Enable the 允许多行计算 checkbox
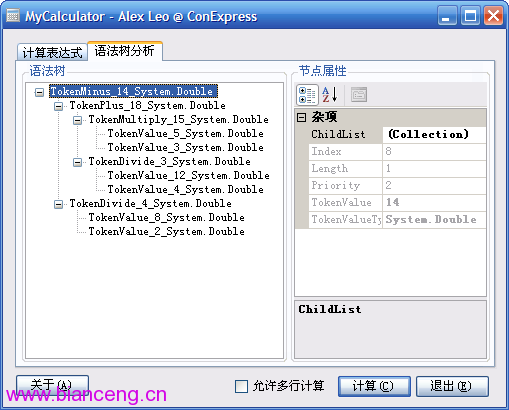Image resolution: width=509 pixels, height=410 pixels. (241, 387)
